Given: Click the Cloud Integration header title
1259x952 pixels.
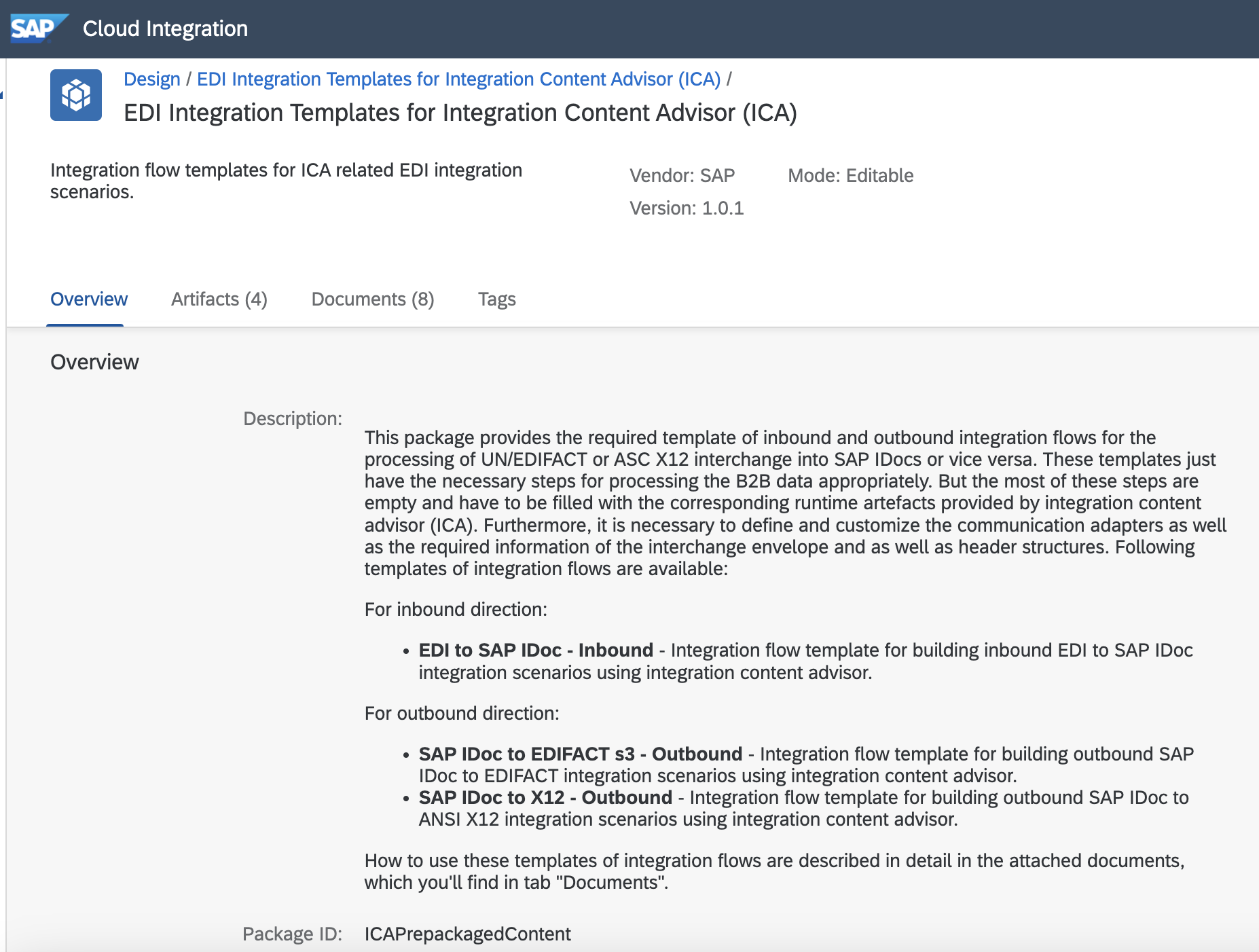Looking at the screenshot, I should [165, 29].
